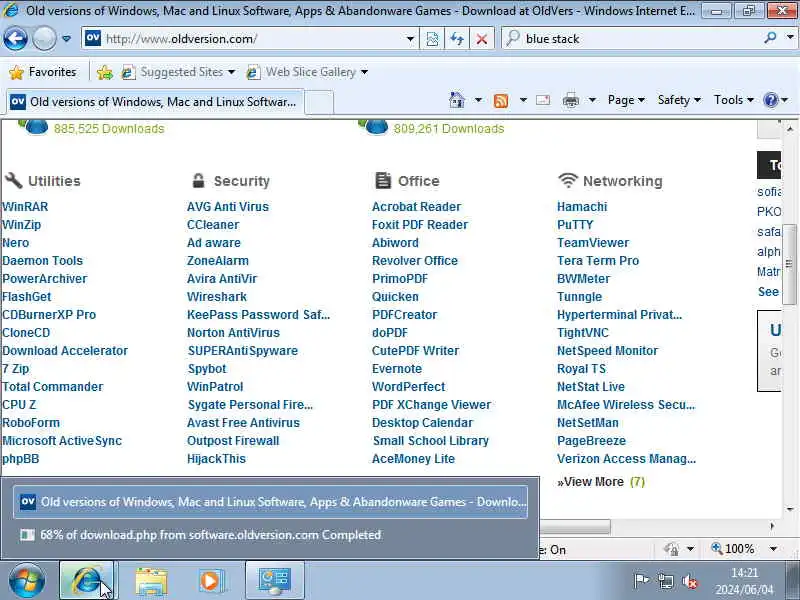Open the search provider dropdown arrow
Image resolution: width=800 pixels, height=600 pixels.
[x=790, y=38]
